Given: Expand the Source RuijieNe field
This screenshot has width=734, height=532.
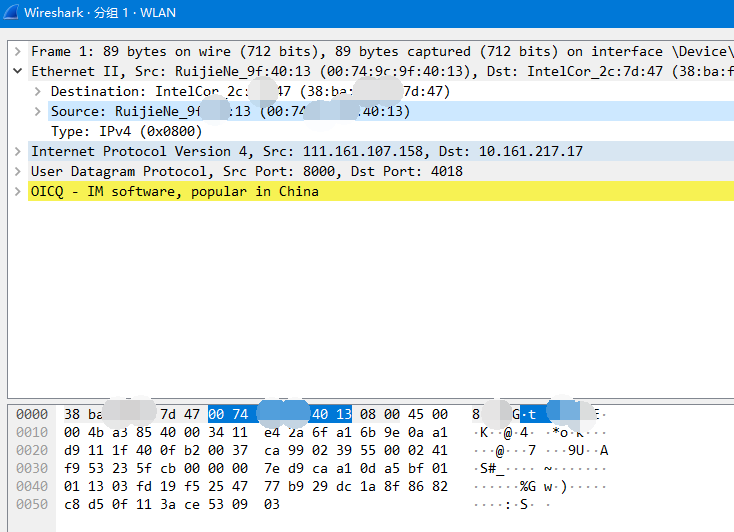Looking at the screenshot, I should pyautogui.click(x=37, y=111).
